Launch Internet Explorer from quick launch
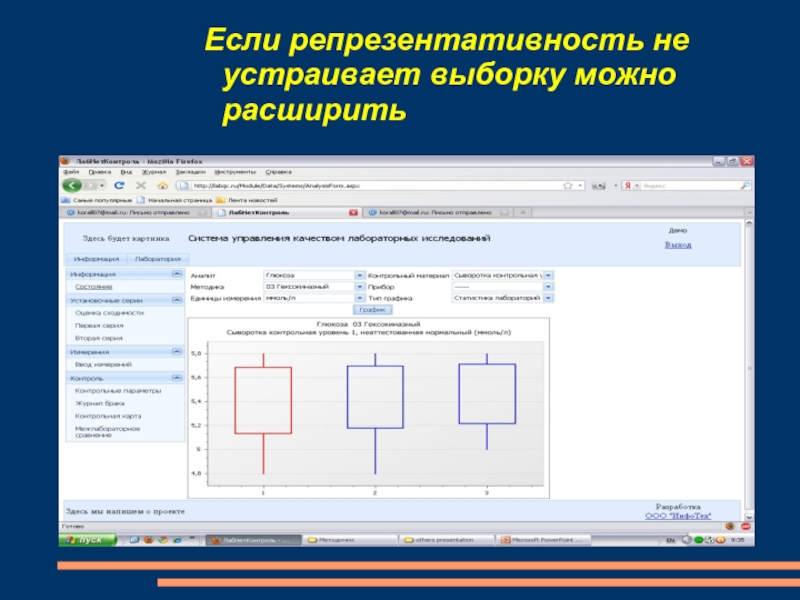 click(x=177, y=540)
